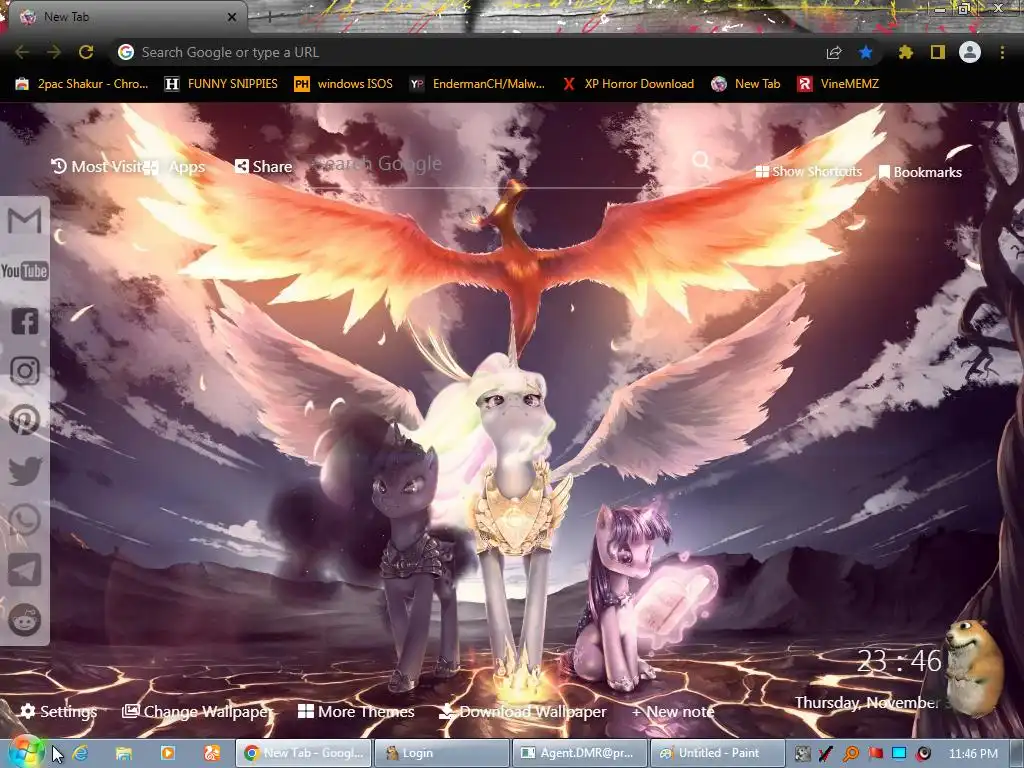Open the Bookmarks menu on page

[920, 172]
